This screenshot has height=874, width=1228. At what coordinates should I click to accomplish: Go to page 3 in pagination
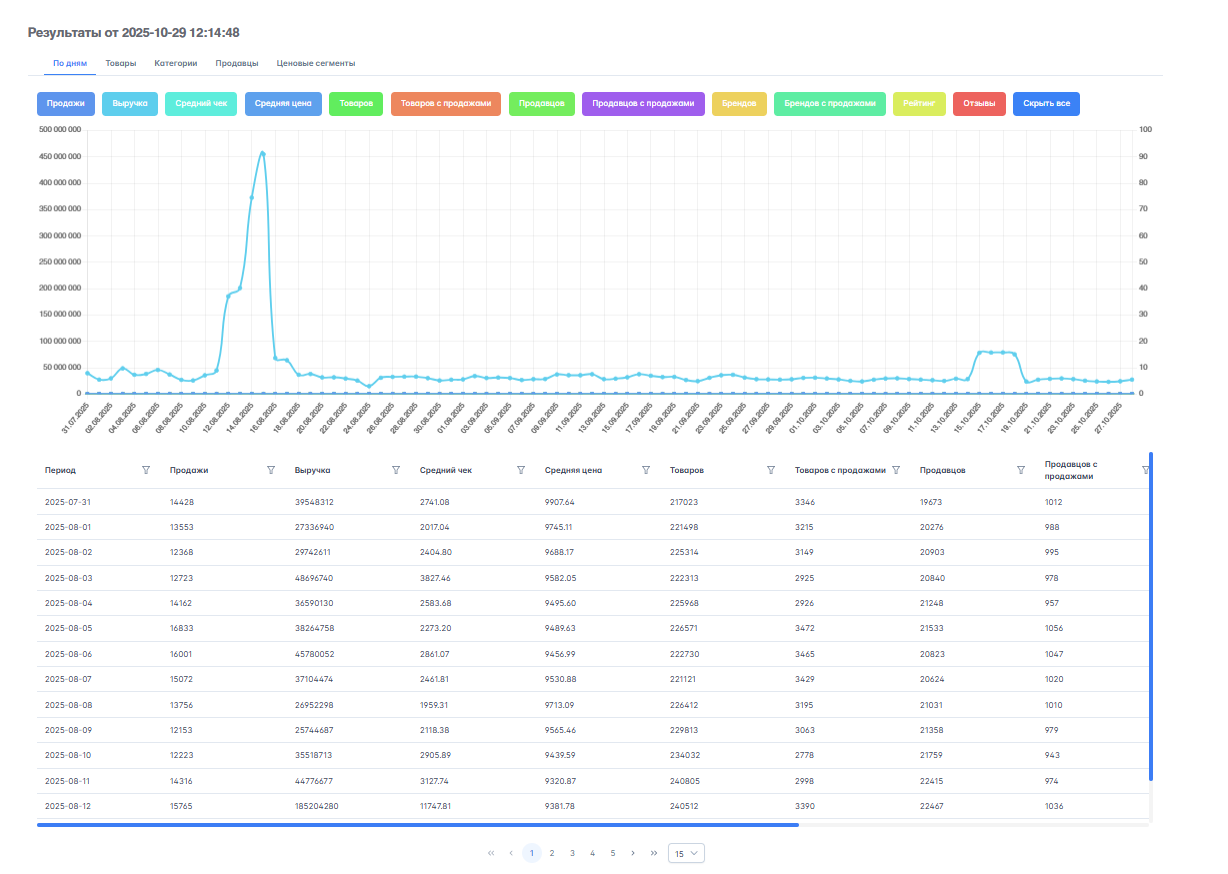[x=572, y=853]
